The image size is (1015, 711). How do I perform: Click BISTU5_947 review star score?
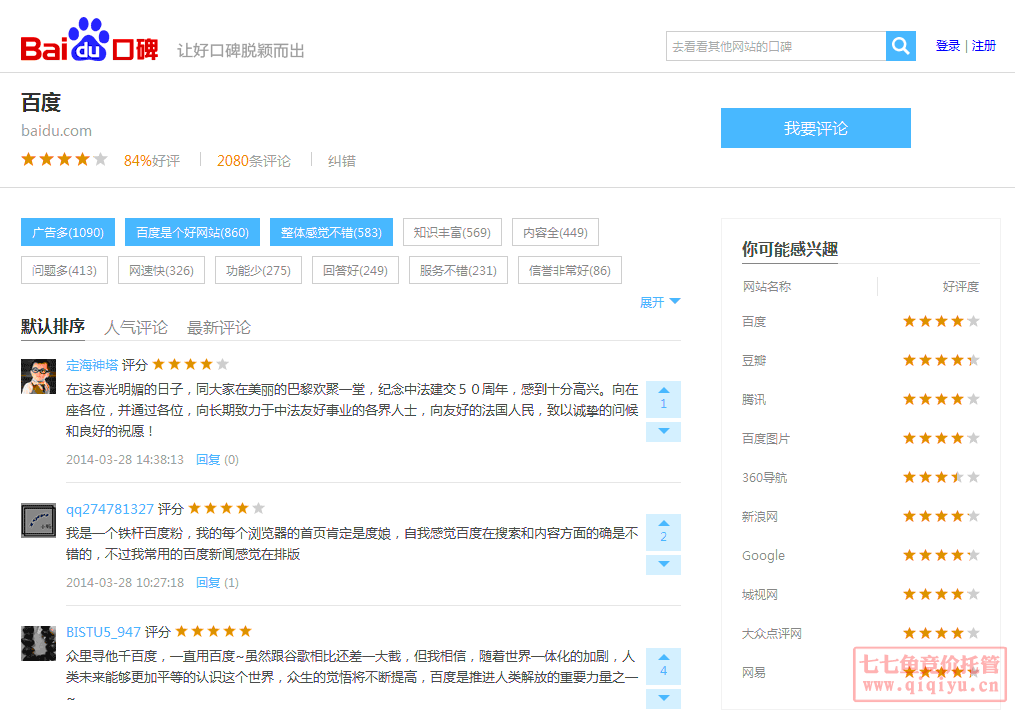click(x=214, y=631)
